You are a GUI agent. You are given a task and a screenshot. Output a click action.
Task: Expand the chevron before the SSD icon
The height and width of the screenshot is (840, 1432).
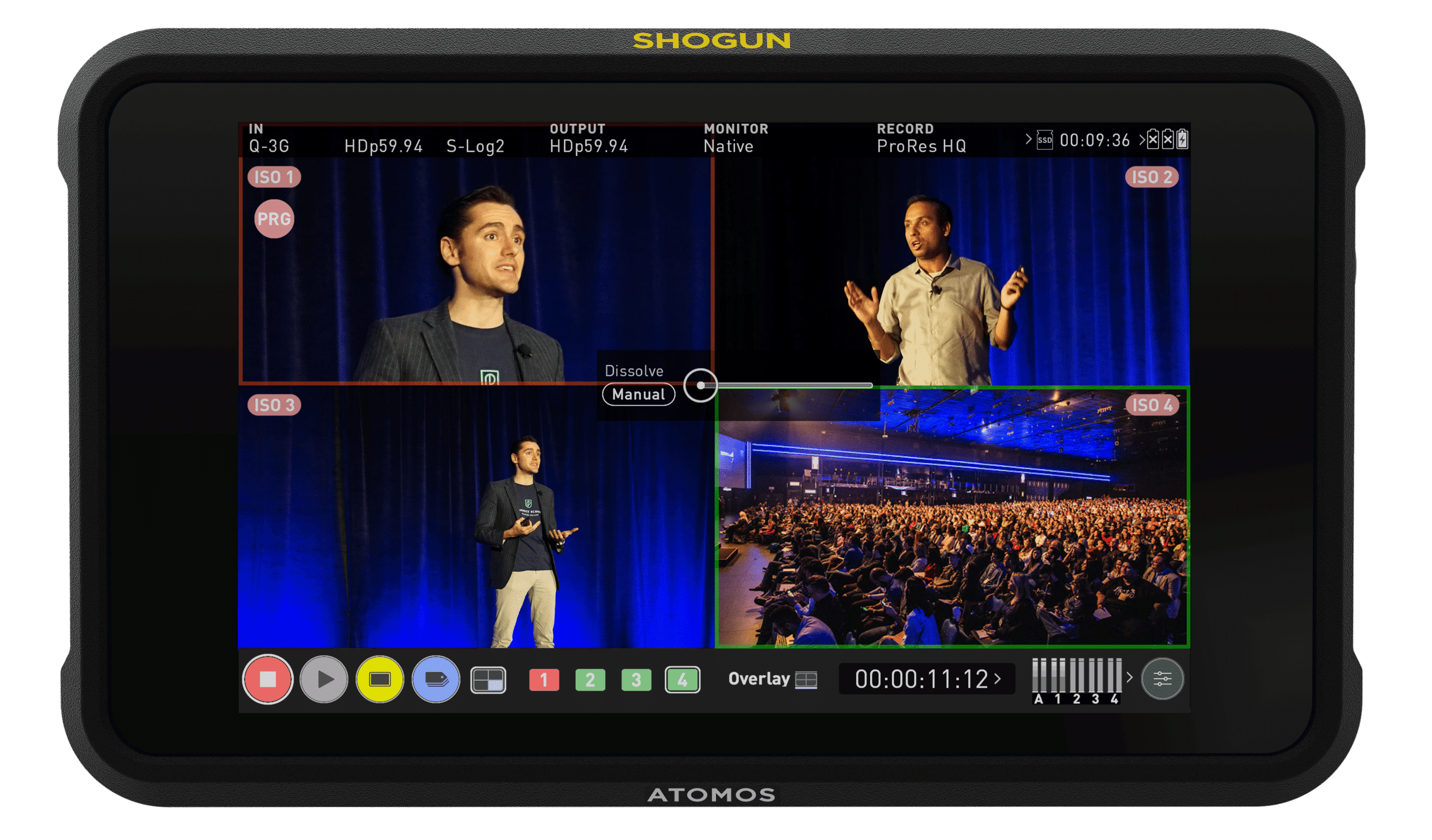pos(1028,139)
